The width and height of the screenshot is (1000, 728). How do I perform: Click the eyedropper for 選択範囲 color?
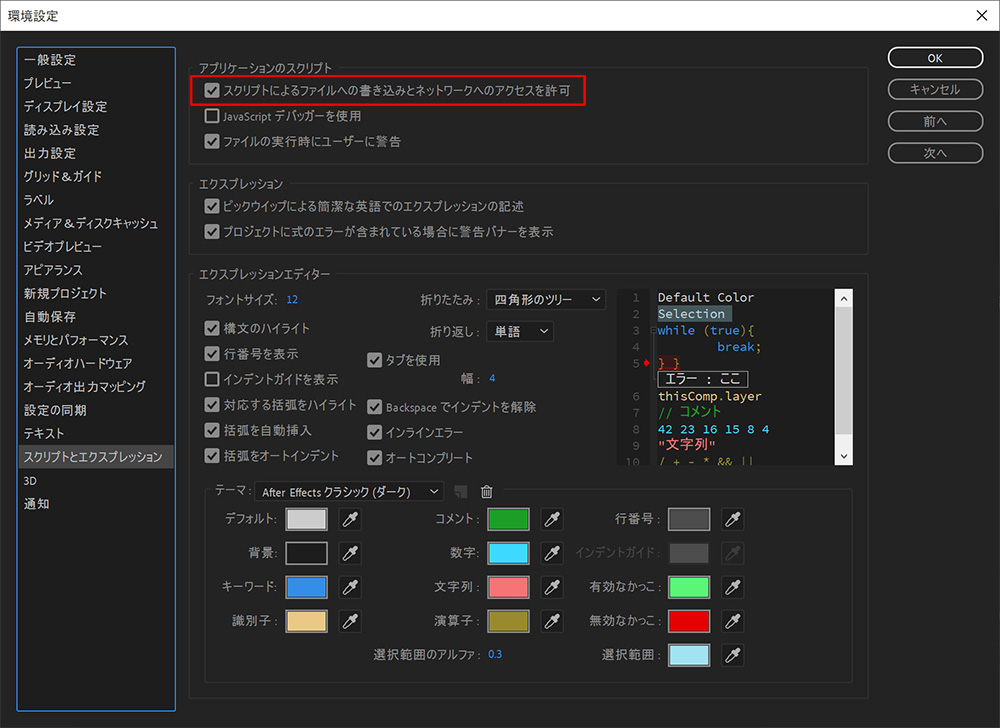click(733, 655)
